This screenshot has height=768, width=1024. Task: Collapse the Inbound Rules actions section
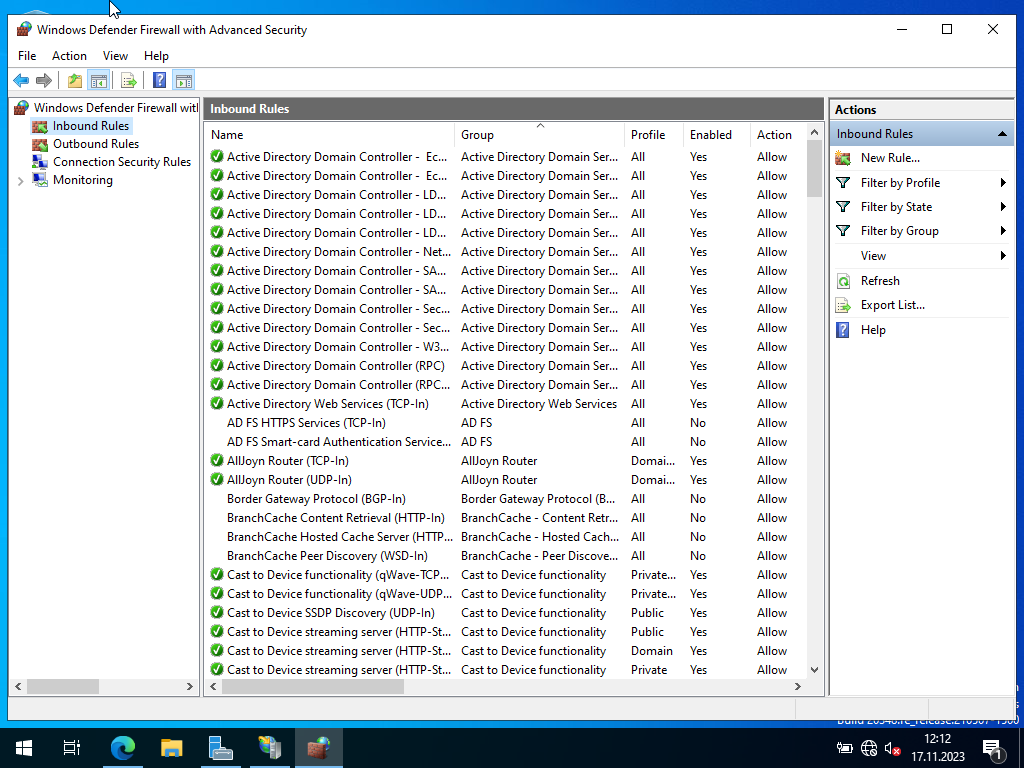pos(1002,134)
